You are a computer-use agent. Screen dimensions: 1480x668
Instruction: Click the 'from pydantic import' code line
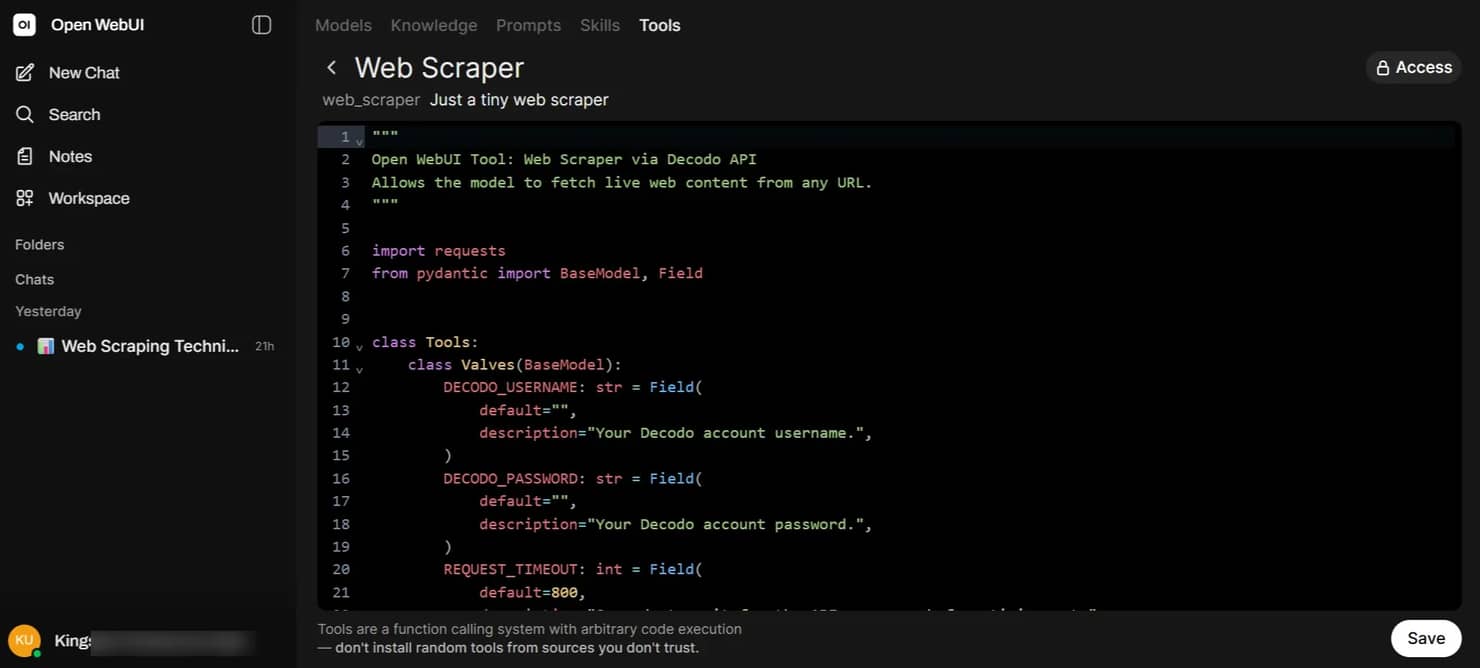pos(537,273)
